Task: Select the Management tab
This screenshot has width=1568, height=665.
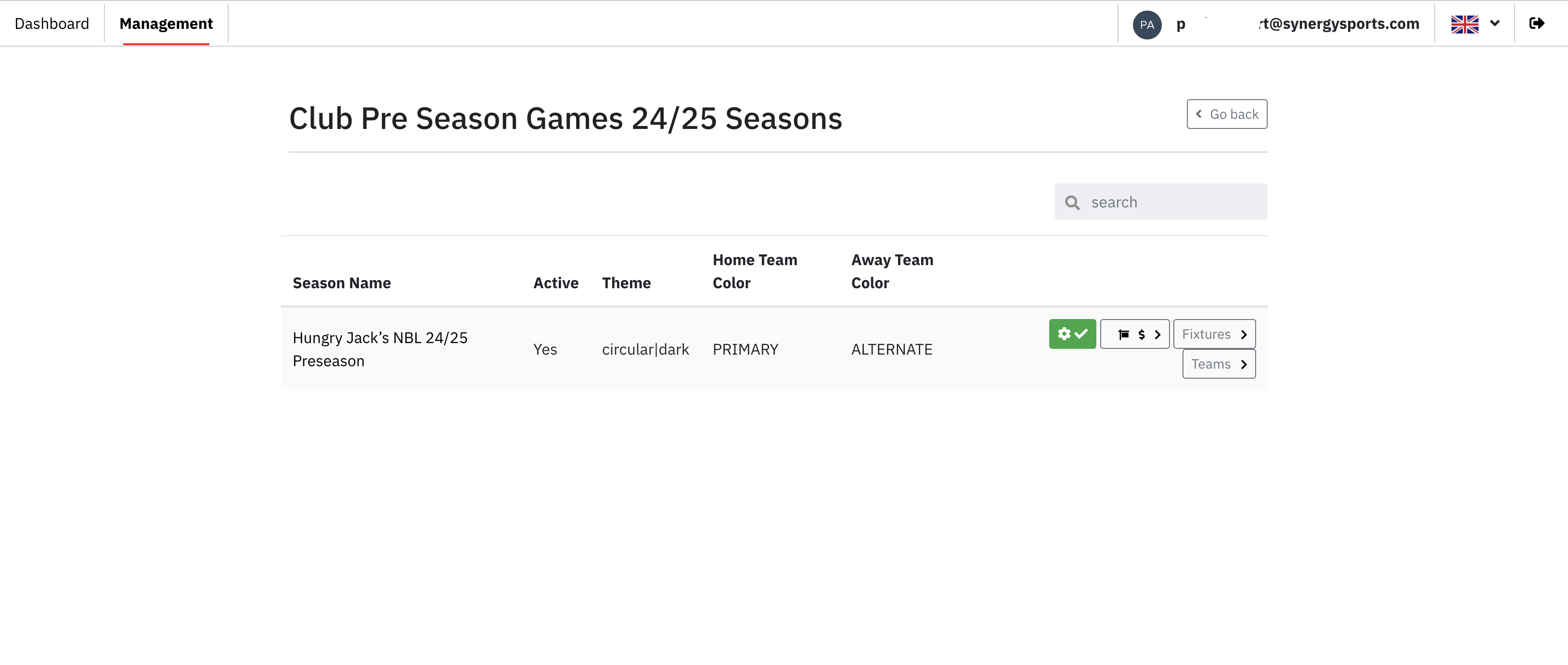Action: point(166,24)
